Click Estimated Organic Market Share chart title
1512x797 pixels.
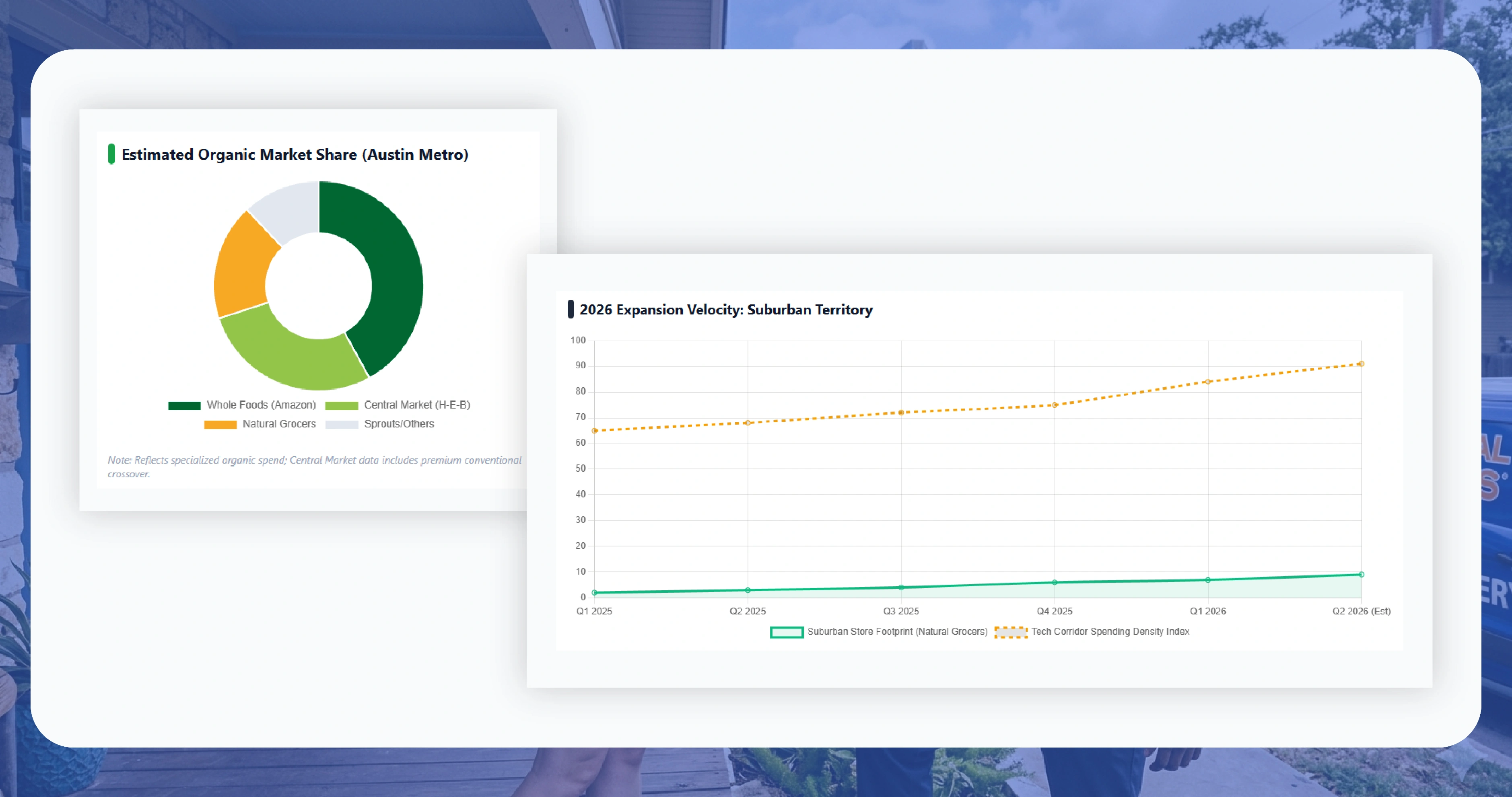[295, 155]
